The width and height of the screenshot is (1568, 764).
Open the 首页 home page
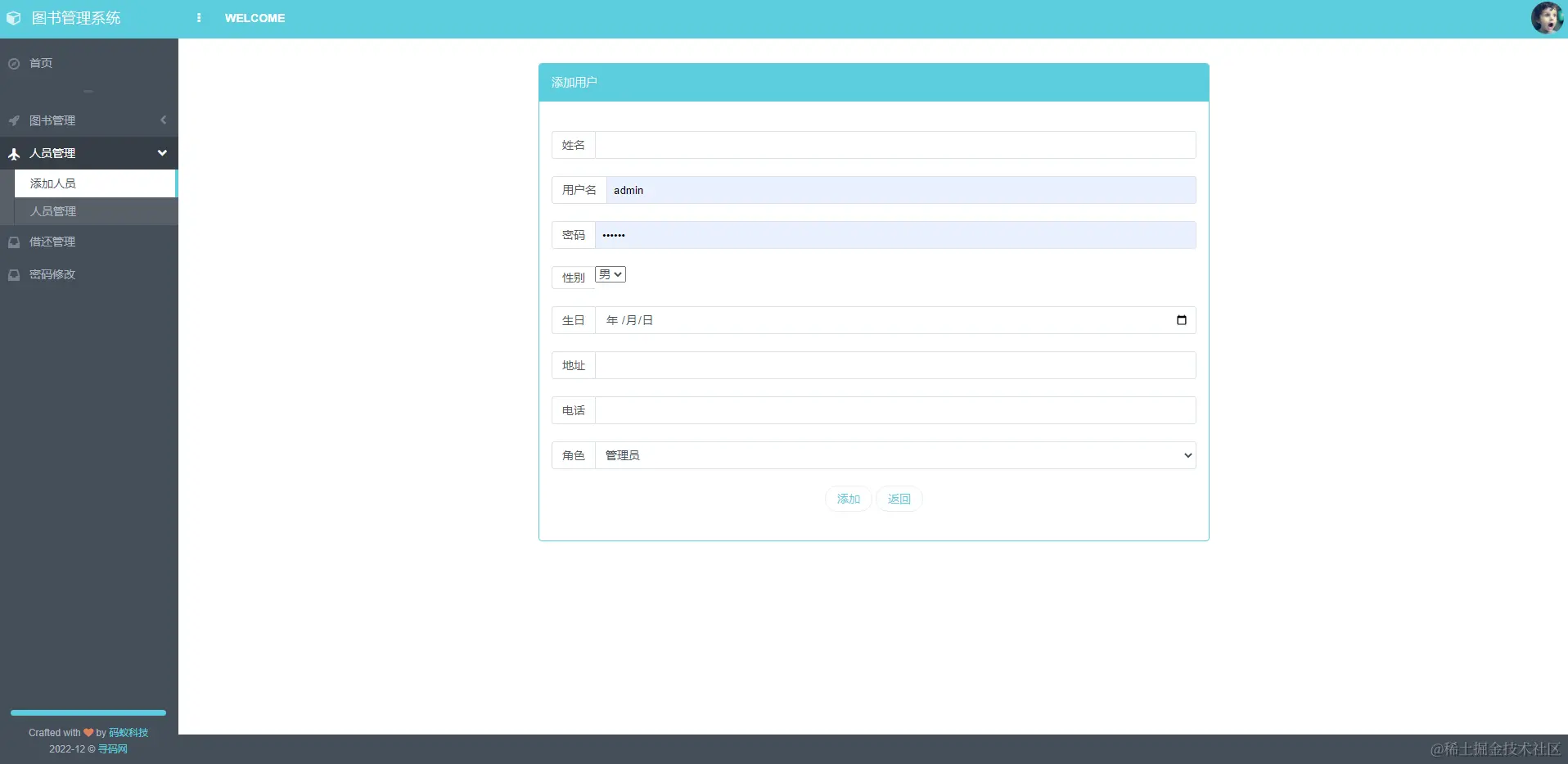point(41,62)
